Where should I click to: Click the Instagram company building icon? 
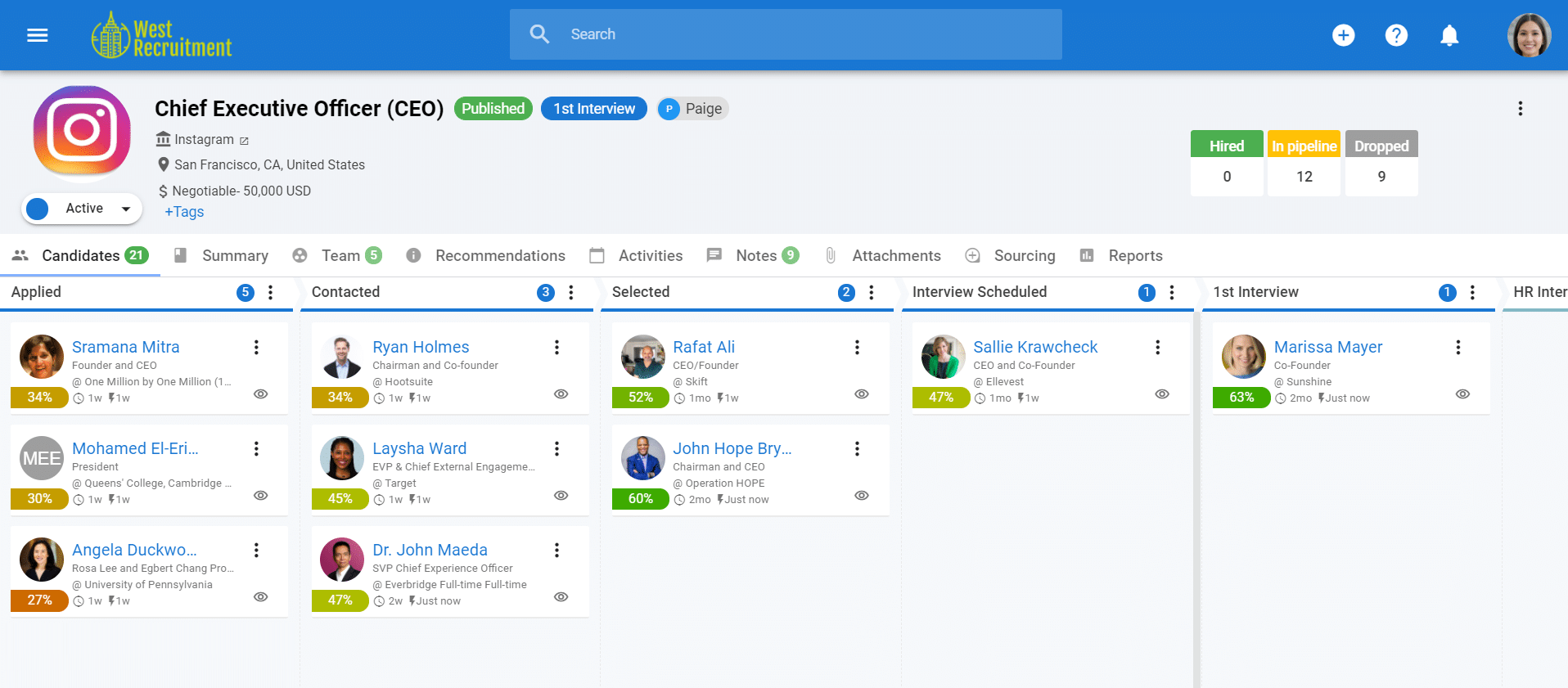coord(164,139)
